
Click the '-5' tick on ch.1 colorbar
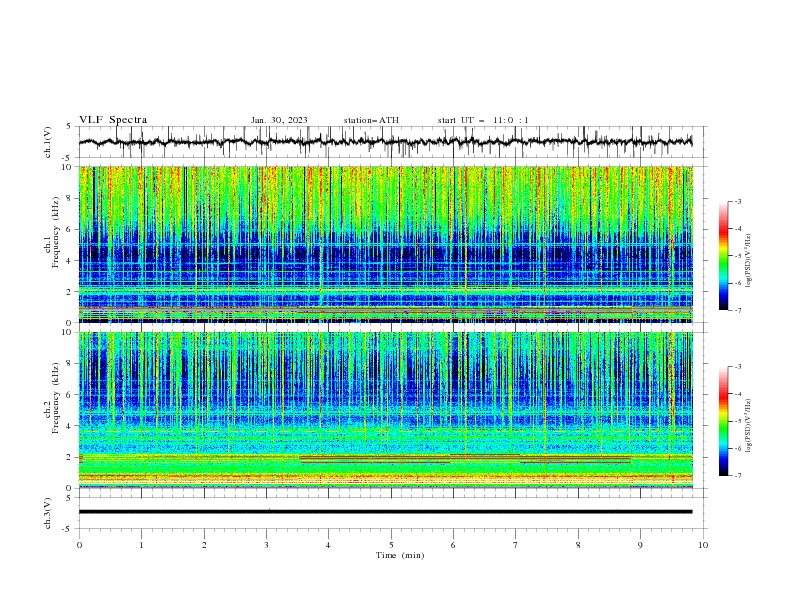click(x=738, y=256)
